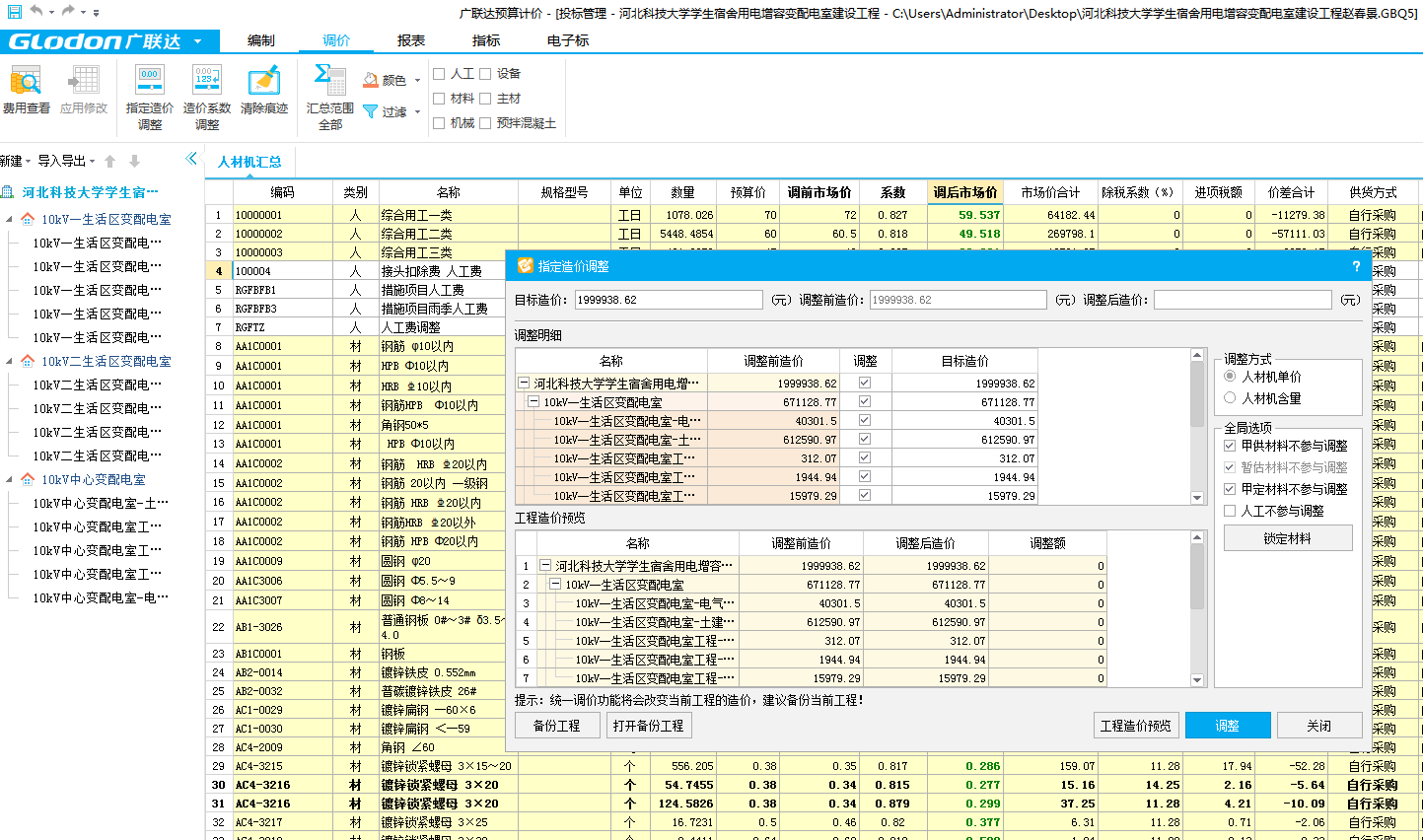Screen dimensions: 1423x840
Task: Uncheck 甲定材料不参与调整 option
Action: coord(1230,489)
